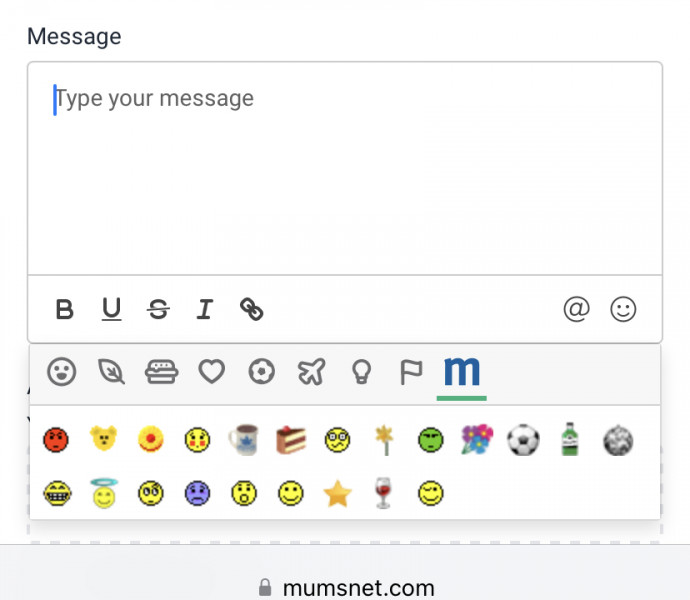Image resolution: width=690 pixels, height=600 pixels.
Task: Insert the football emoji
Action: click(522, 440)
